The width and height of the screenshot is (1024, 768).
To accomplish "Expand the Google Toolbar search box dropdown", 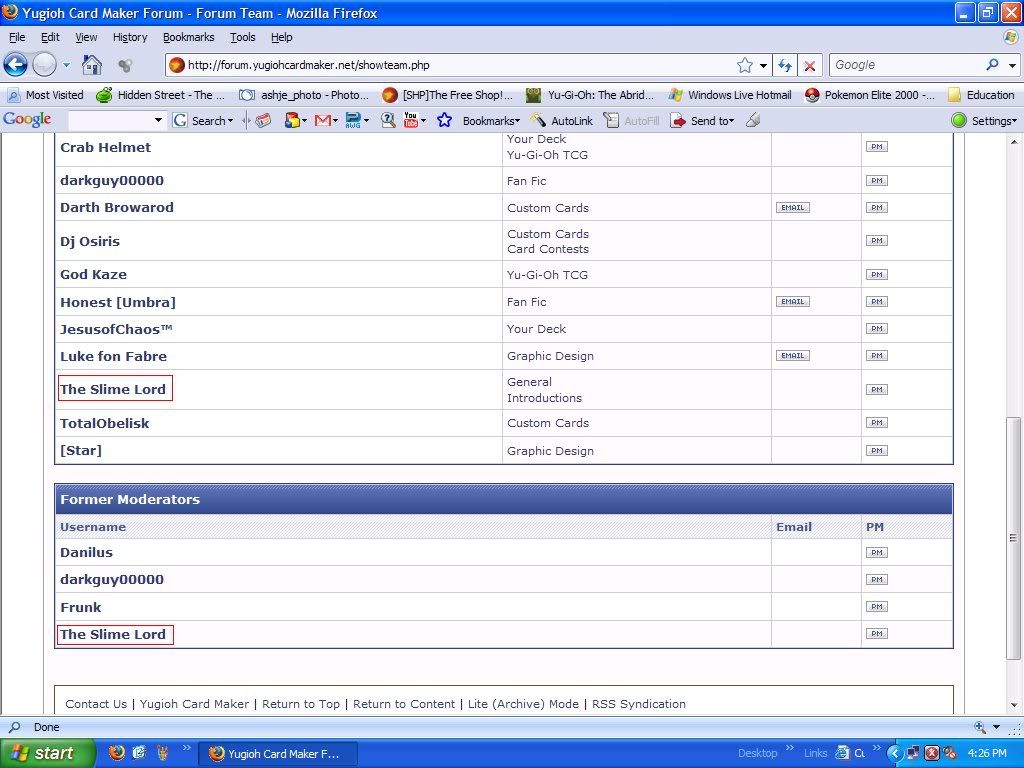I will point(158,120).
